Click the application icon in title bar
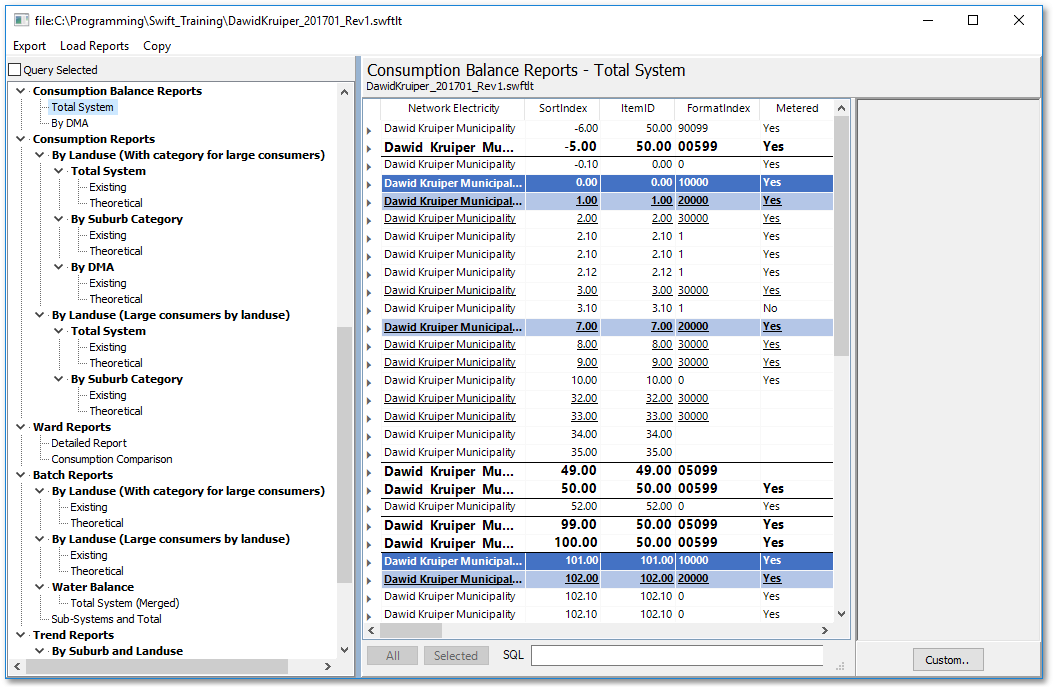This screenshot has width=1054, height=690. pos(21,20)
